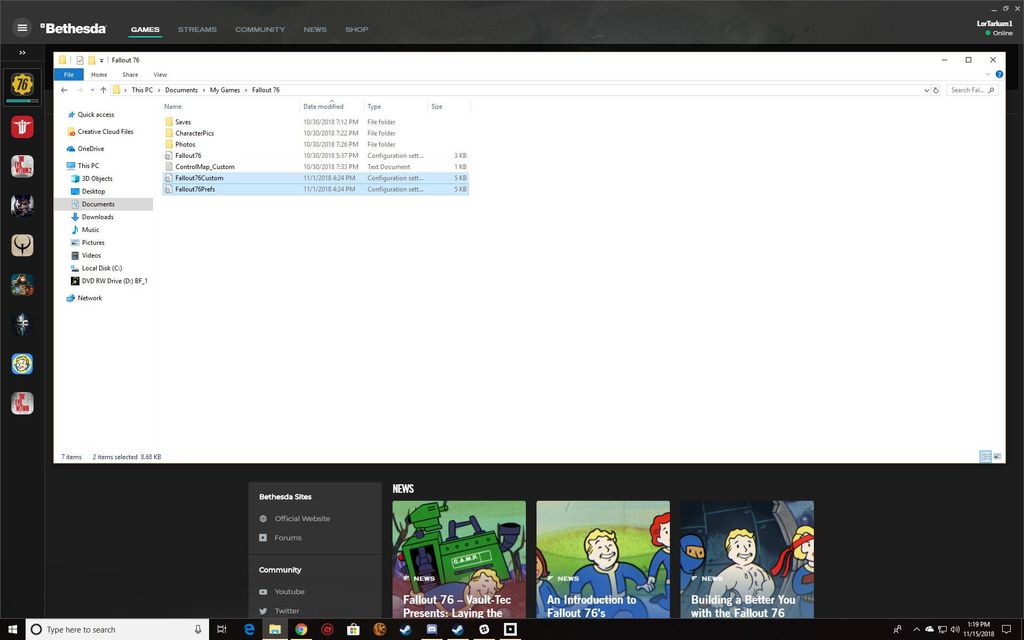Switch to the GAMES tab
The width and height of the screenshot is (1024, 640).
pos(145,29)
